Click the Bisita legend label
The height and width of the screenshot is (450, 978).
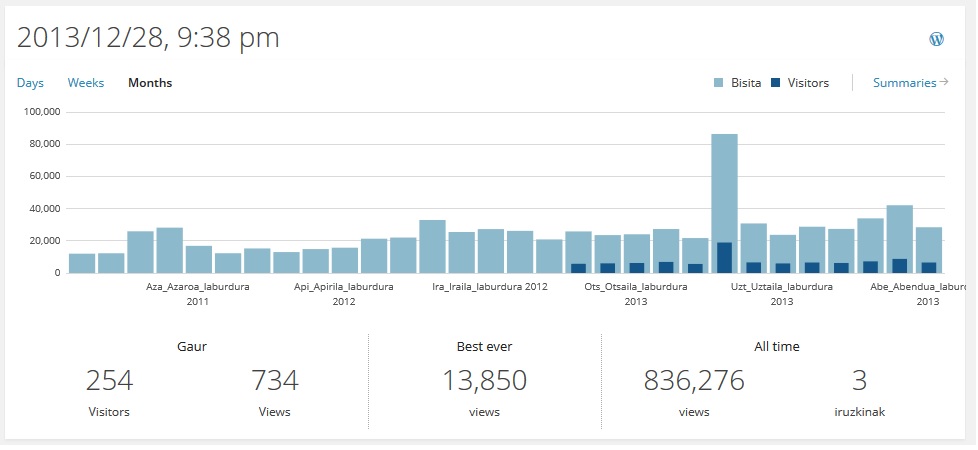click(746, 83)
